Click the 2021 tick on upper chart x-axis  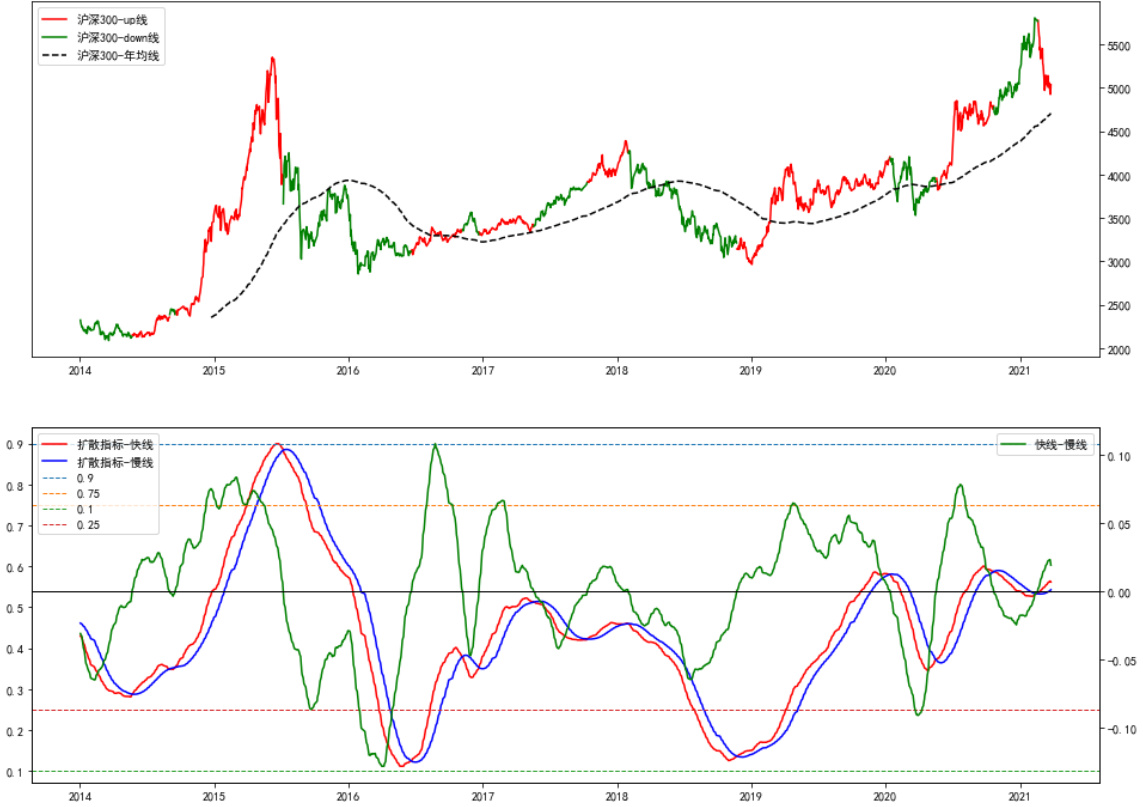coord(1020,369)
